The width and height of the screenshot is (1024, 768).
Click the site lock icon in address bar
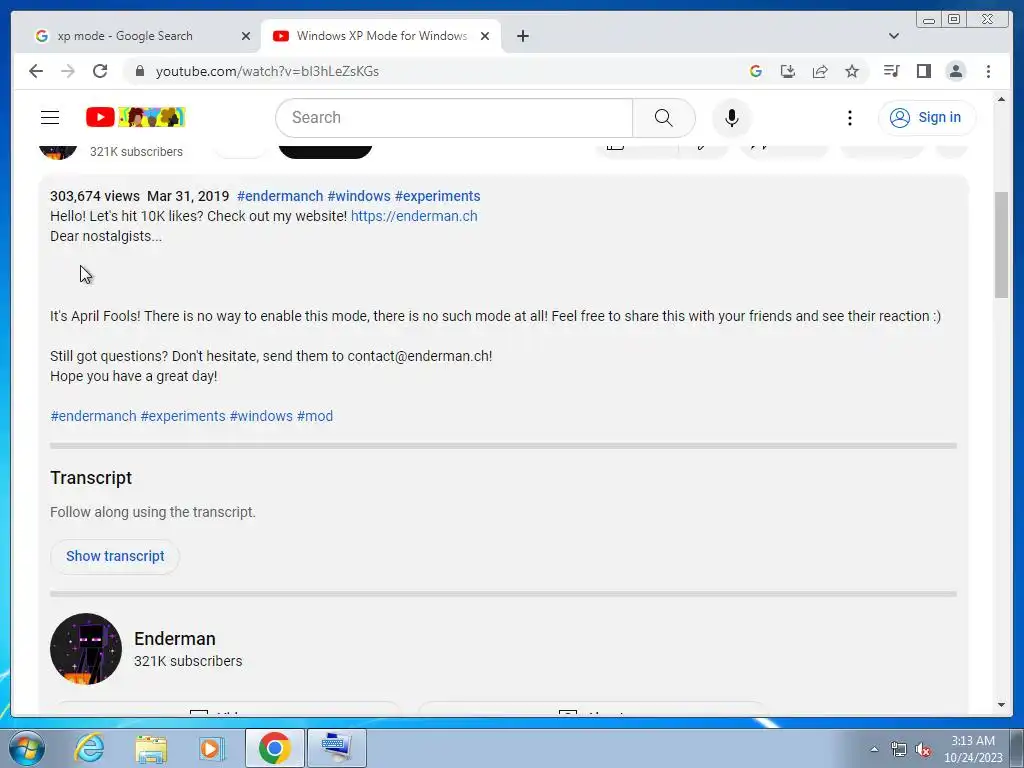tap(139, 71)
